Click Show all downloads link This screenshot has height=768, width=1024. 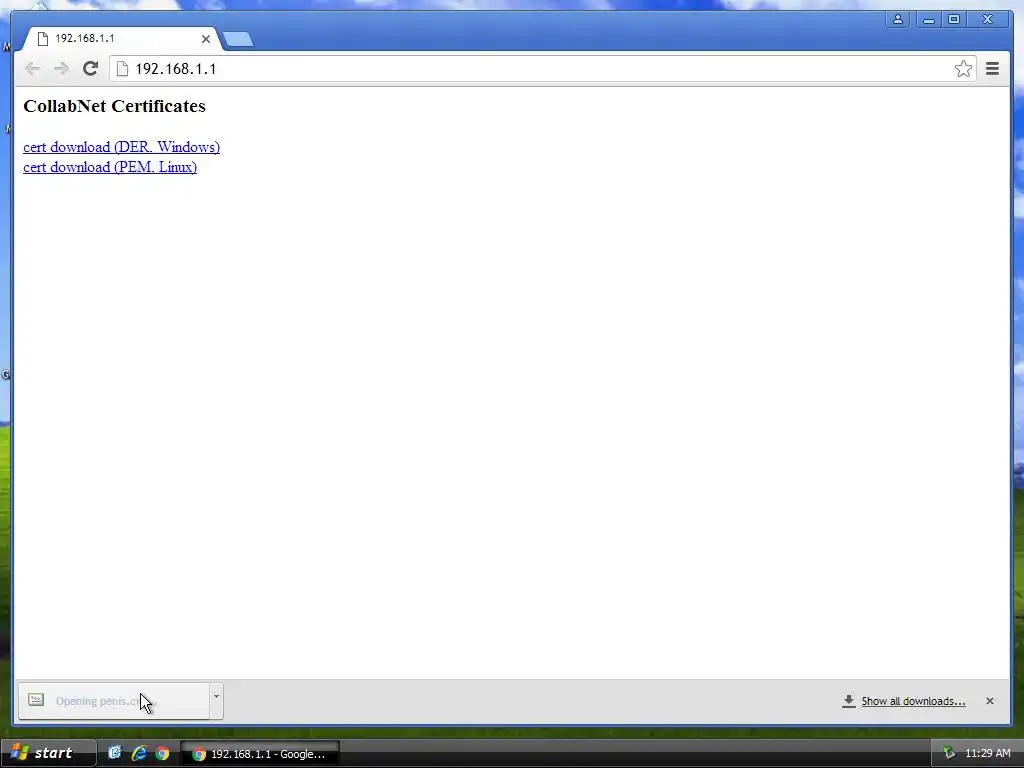pos(913,701)
